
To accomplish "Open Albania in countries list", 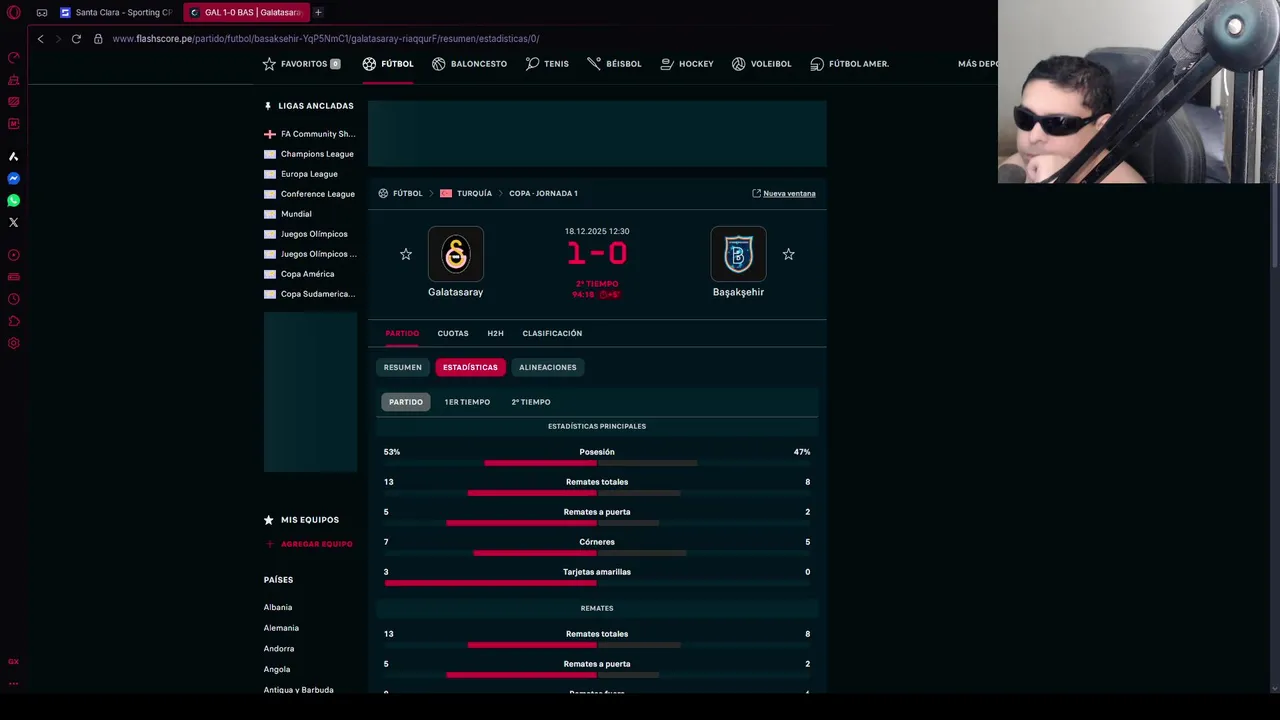I will [278, 608].
